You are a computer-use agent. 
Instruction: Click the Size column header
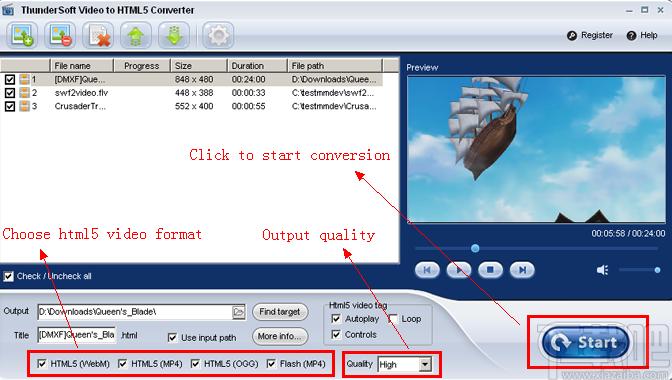[x=198, y=66]
